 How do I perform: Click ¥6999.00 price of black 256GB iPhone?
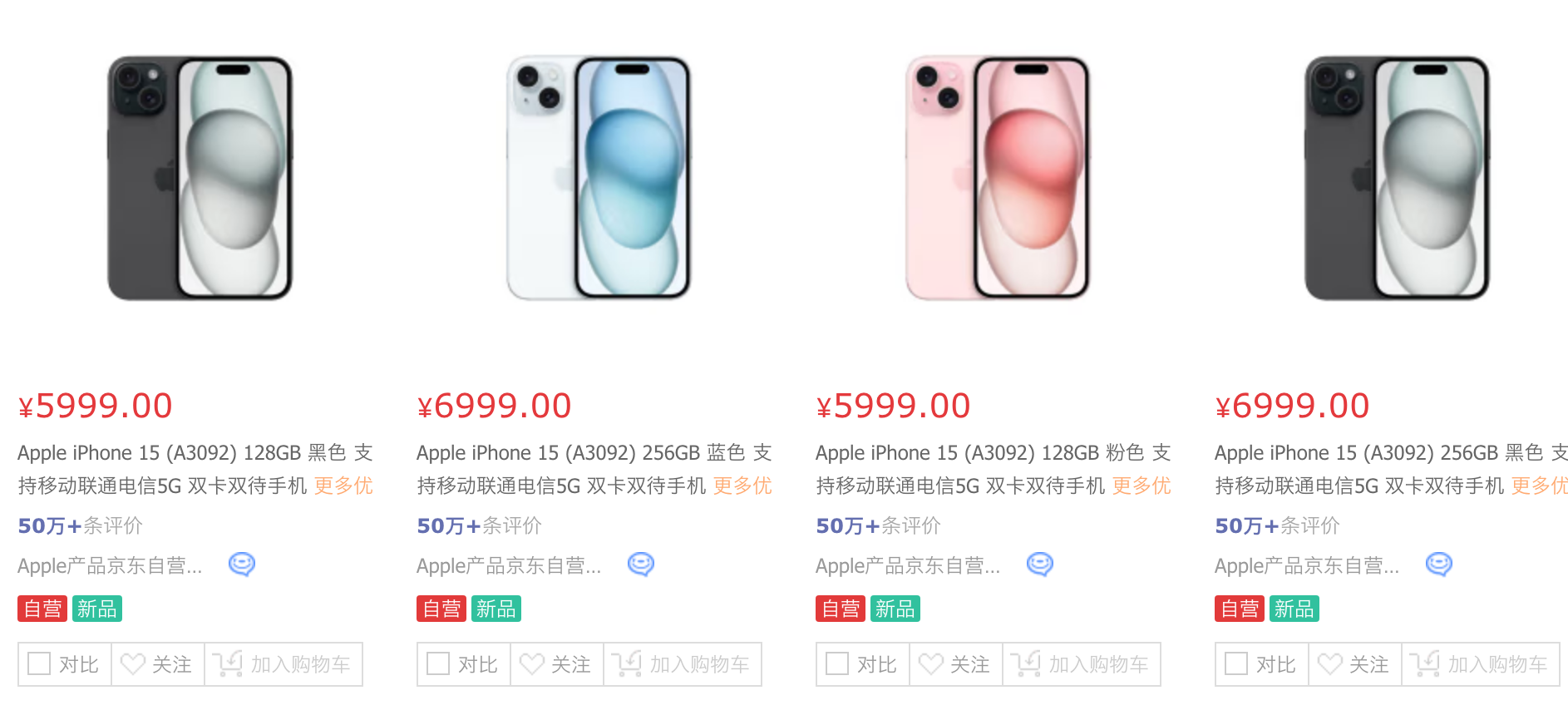click(x=1292, y=406)
